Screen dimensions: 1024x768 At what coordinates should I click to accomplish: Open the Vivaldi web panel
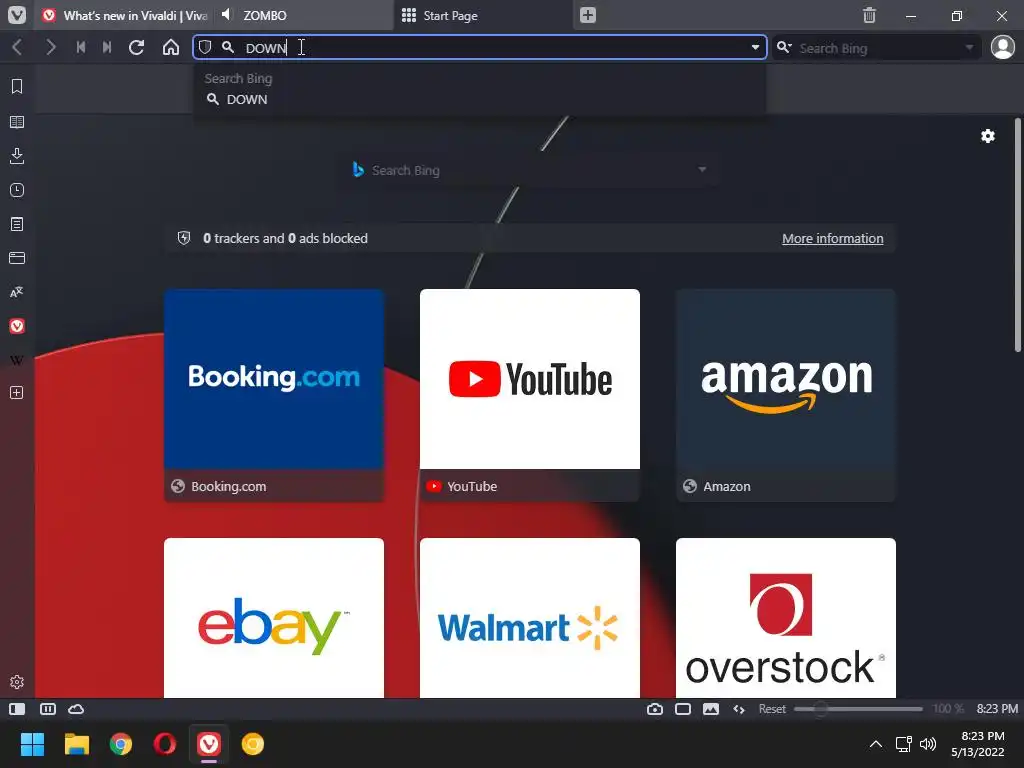click(17, 326)
